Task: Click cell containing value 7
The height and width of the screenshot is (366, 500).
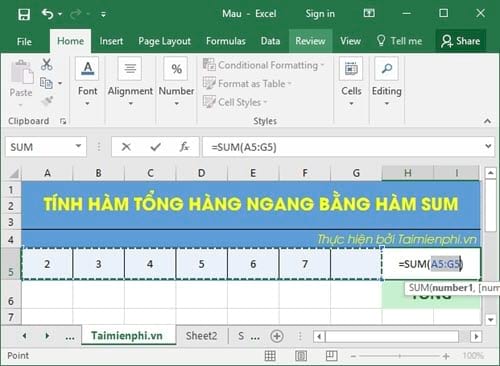Action: [x=305, y=264]
